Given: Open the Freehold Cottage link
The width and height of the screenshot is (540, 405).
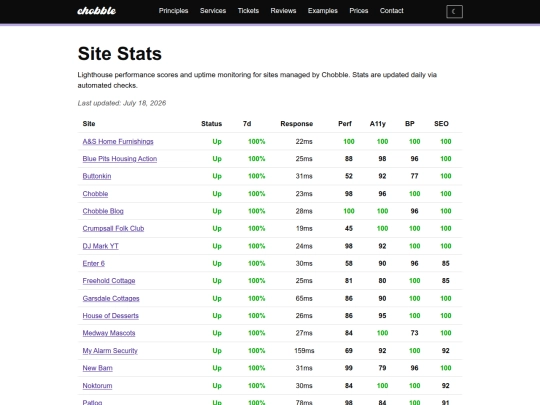Looking at the screenshot, I should coord(109,281).
